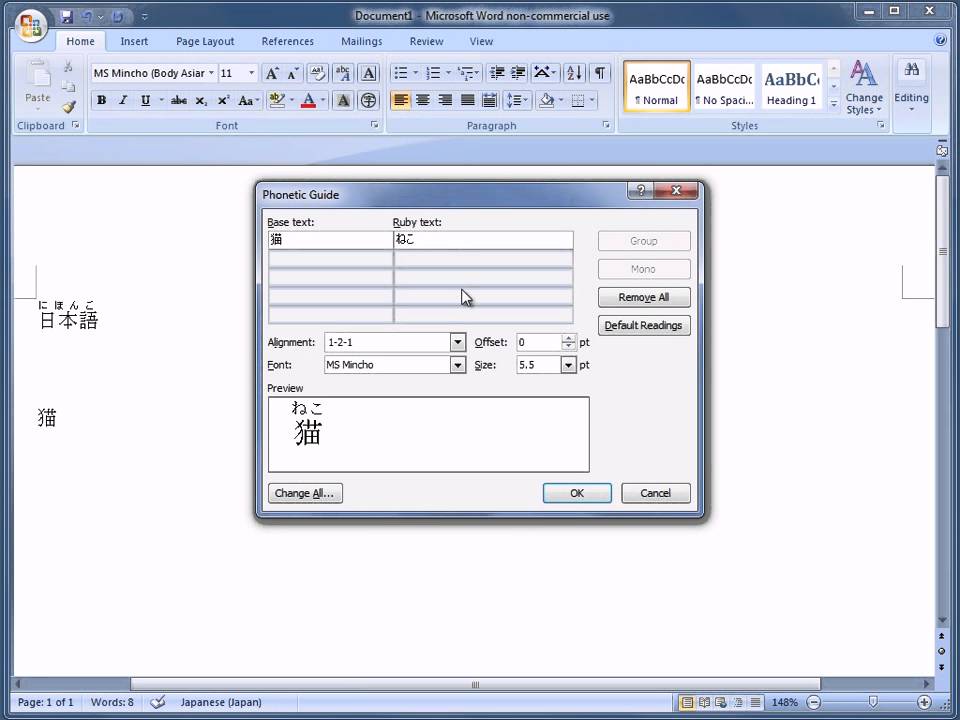Open the Page Layout tab
The height and width of the screenshot is (720, 960).
[x=205, y=41]
